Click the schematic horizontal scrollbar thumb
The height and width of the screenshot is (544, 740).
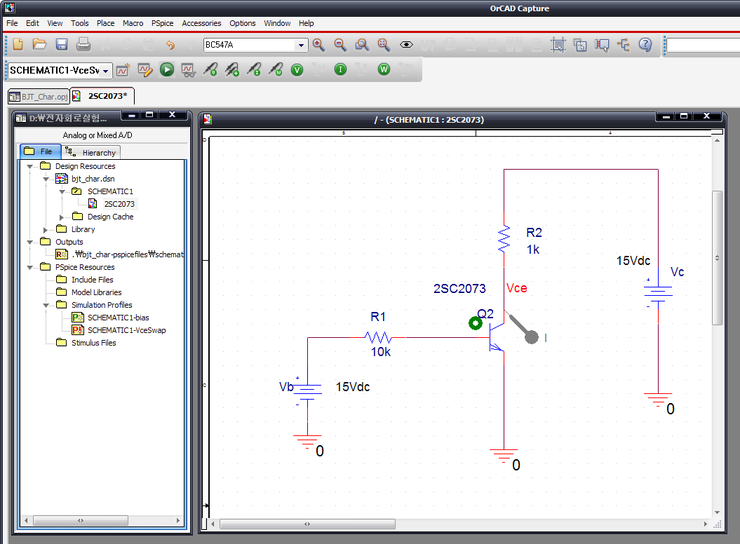point(307,524)
